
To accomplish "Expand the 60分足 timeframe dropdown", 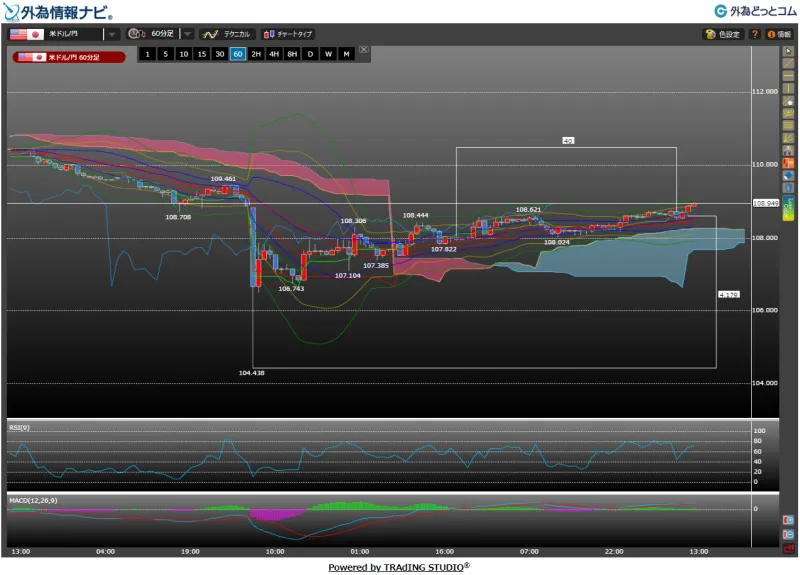I will click(x=188, y=34).
